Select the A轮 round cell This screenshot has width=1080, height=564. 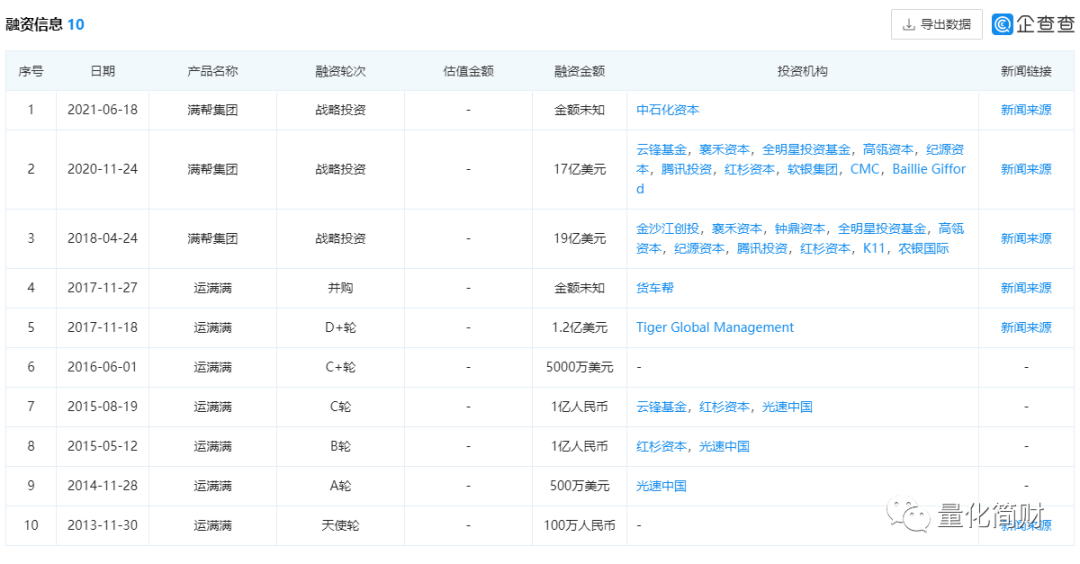pyautogui.click(x=340, y=485)
